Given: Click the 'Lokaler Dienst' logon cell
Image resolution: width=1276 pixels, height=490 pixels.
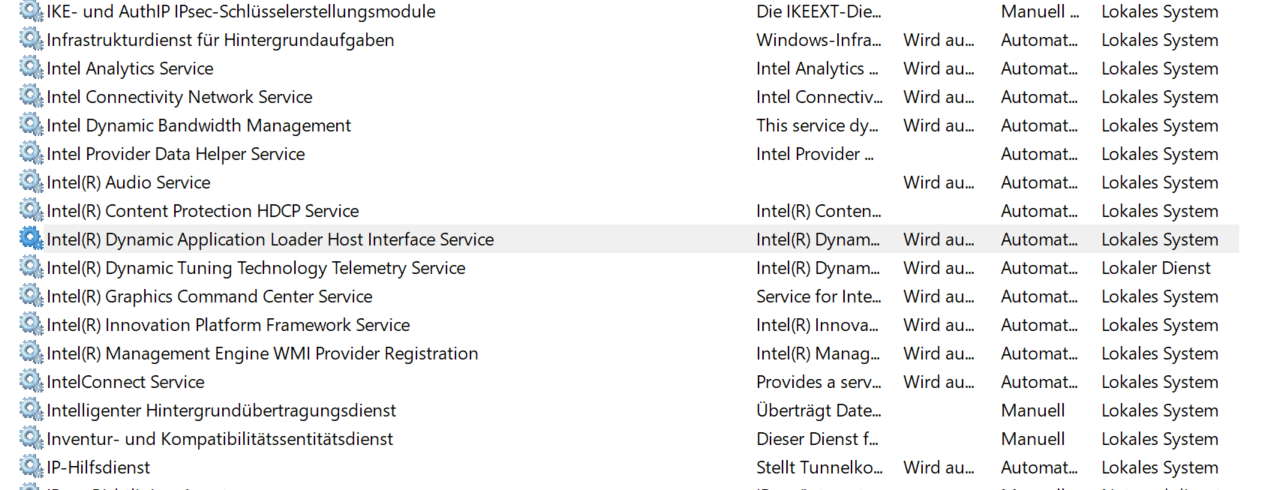Looking at the screenshot, I should 1156,268.
